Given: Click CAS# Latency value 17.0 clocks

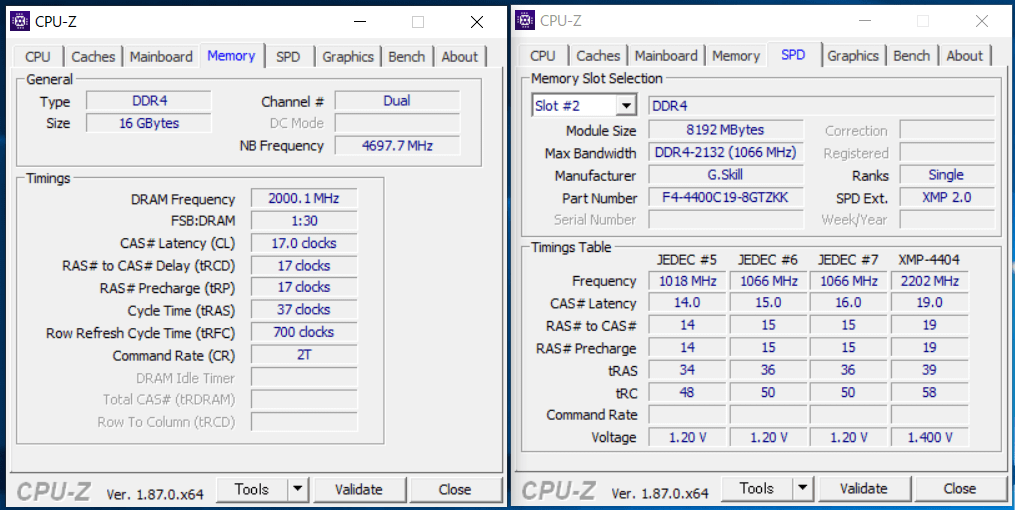Looking at the screenshot, I should click(x=304, y=243).
